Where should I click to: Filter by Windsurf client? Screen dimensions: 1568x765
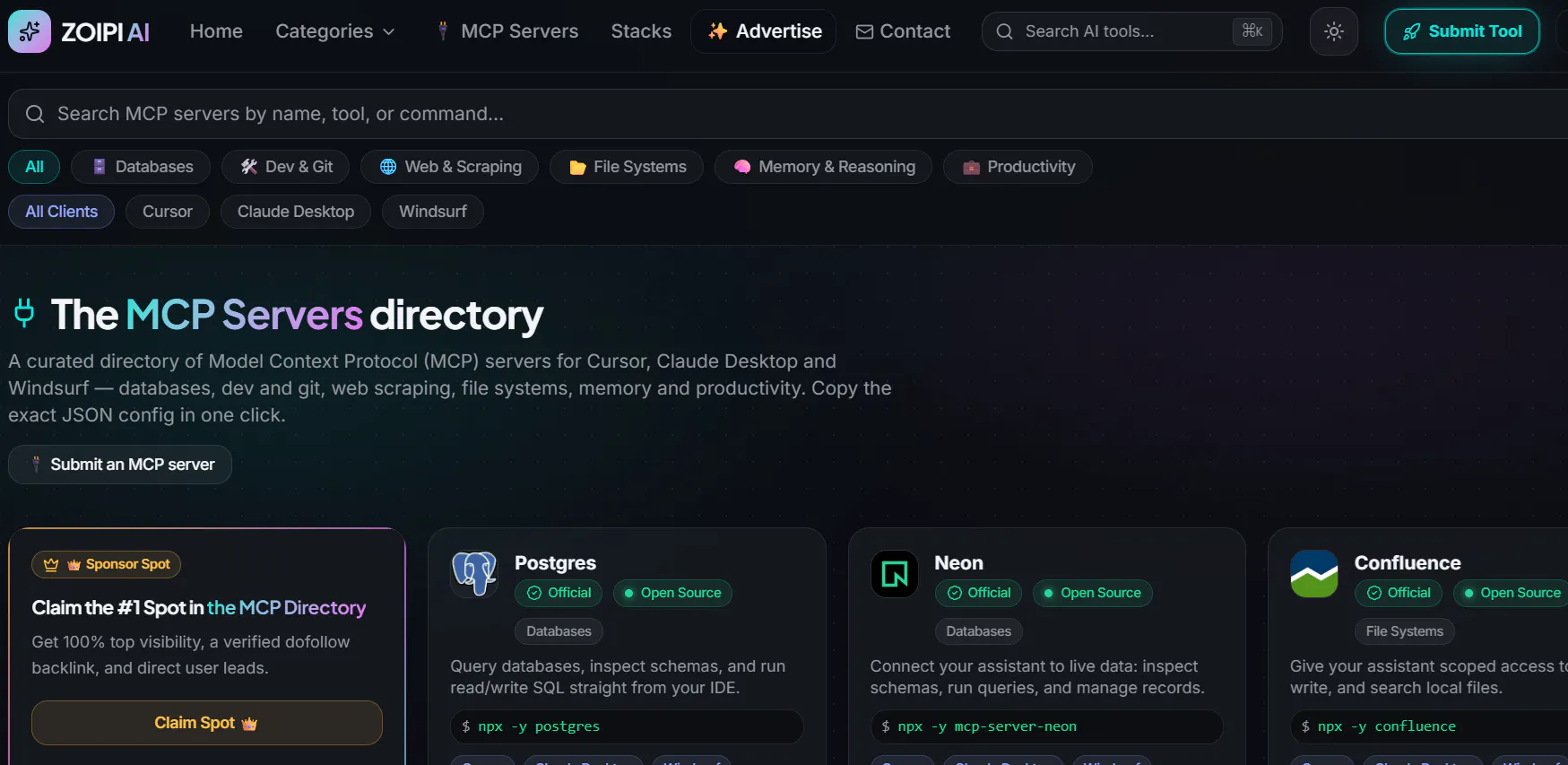coord(433,212)
